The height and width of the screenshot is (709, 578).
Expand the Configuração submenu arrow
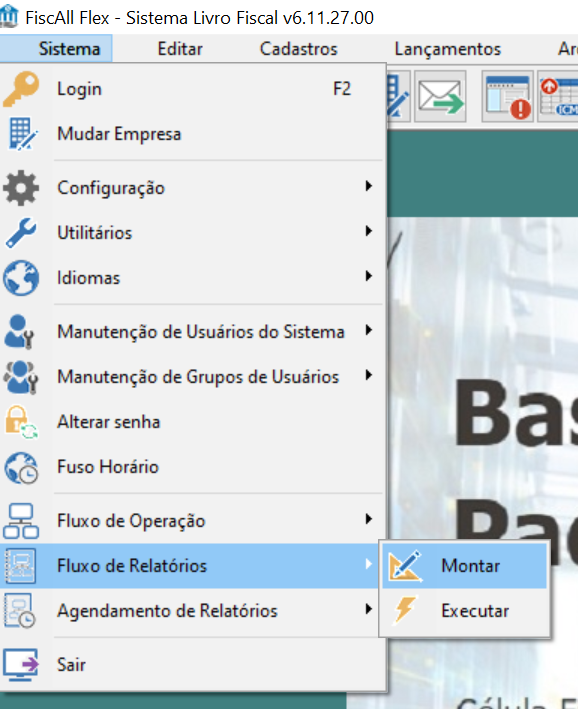(369, 186)
